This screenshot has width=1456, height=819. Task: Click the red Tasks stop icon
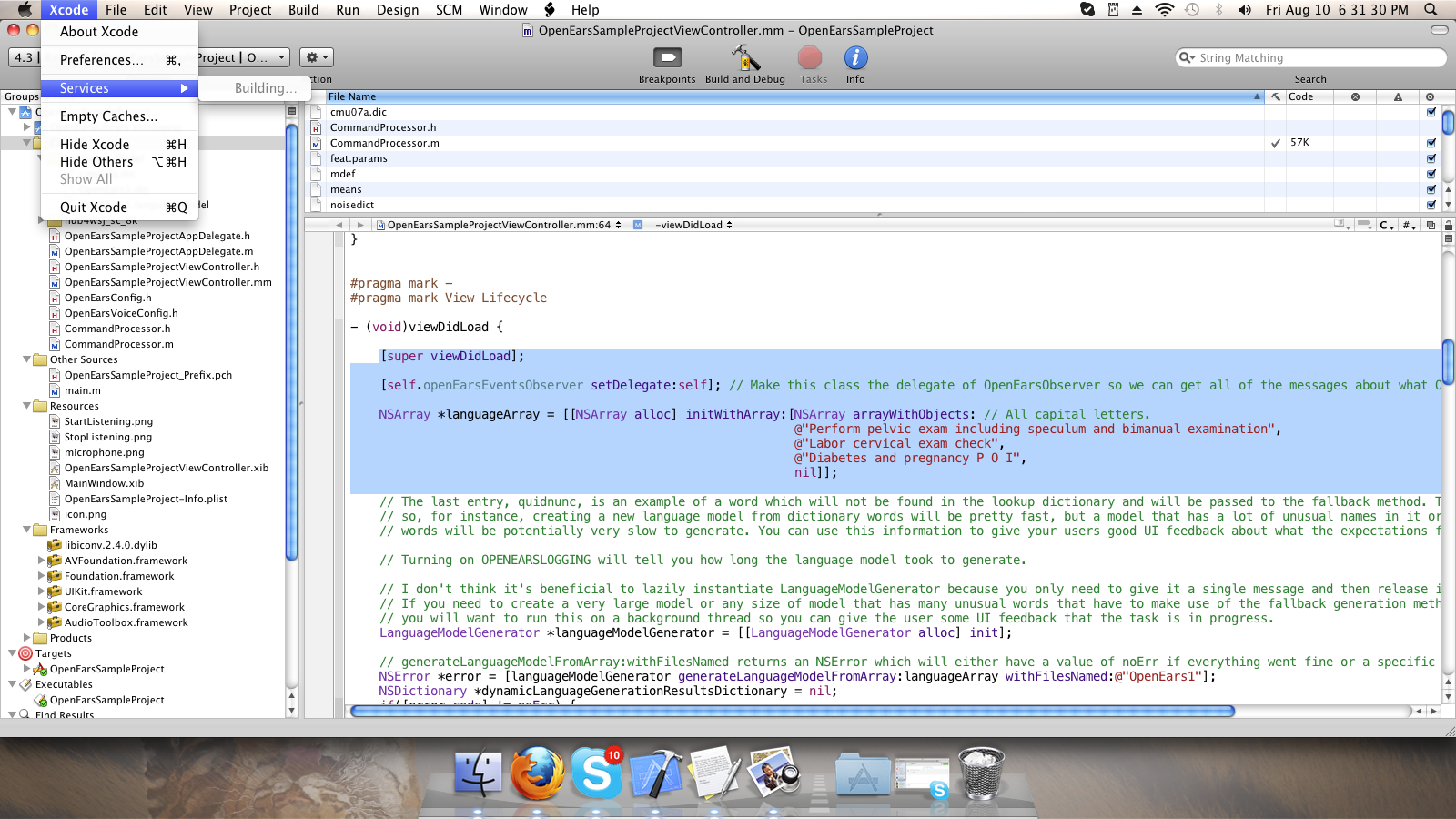pos(810,58)
